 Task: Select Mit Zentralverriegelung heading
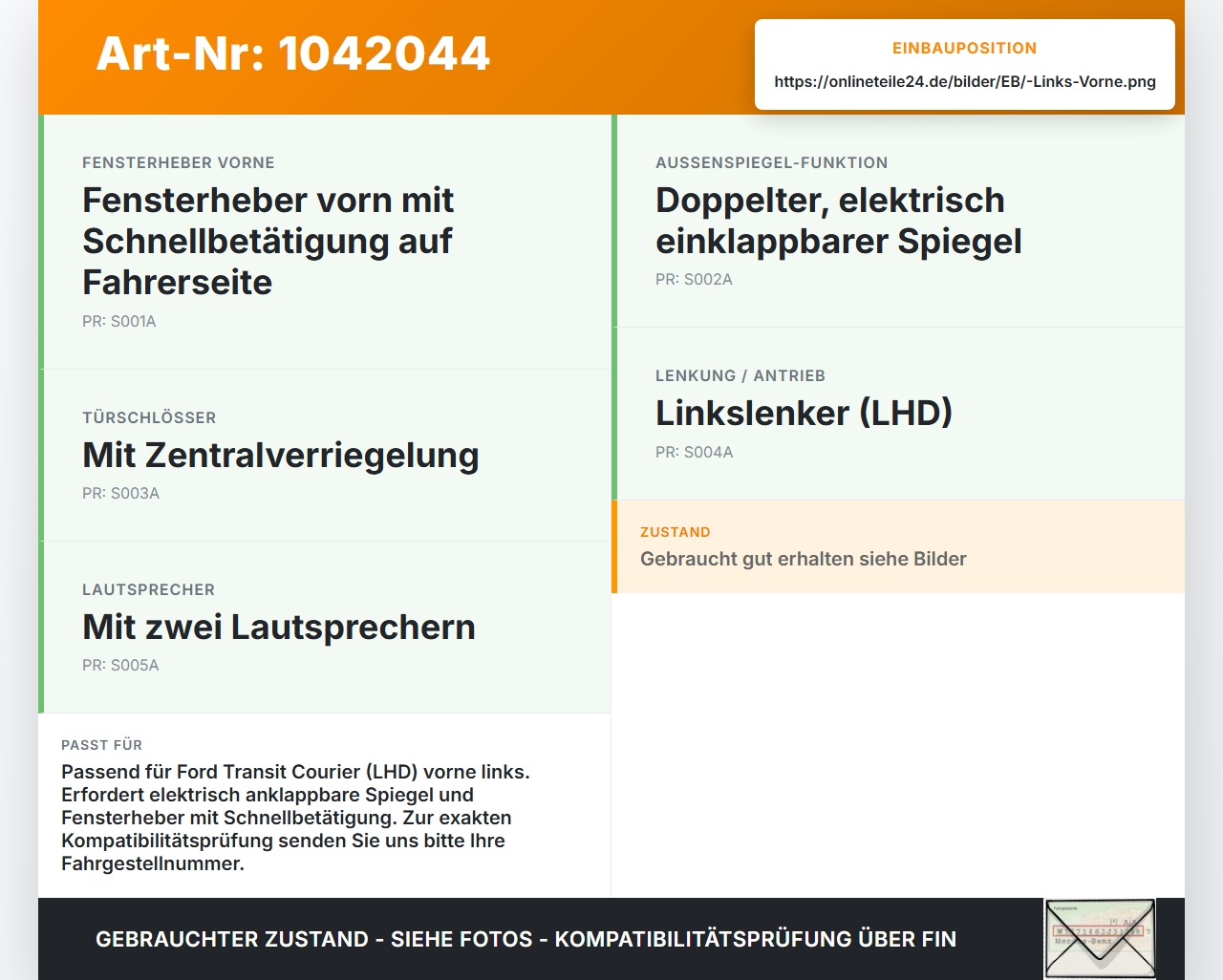coord(281,455)
